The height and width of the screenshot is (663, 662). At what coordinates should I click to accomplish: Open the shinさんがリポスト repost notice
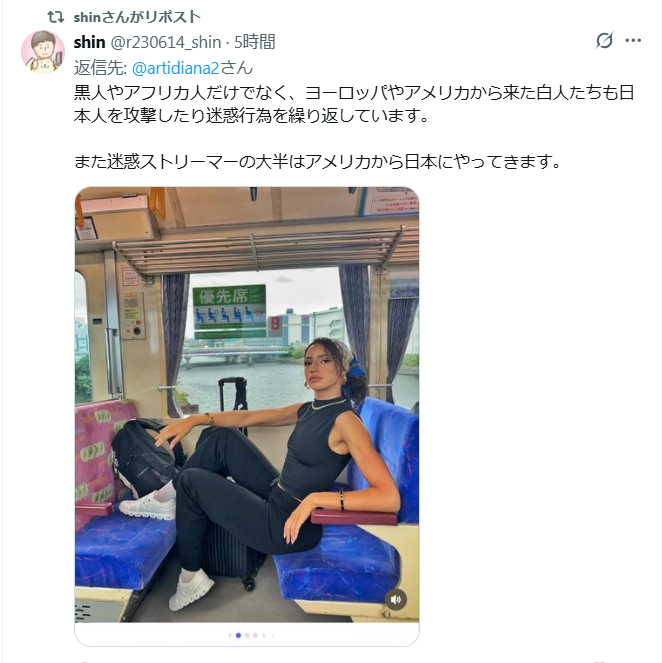137,17
